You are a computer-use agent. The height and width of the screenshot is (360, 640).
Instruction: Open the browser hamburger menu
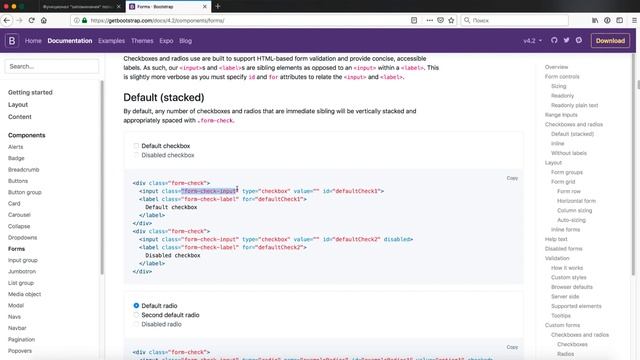click(634, 20)
